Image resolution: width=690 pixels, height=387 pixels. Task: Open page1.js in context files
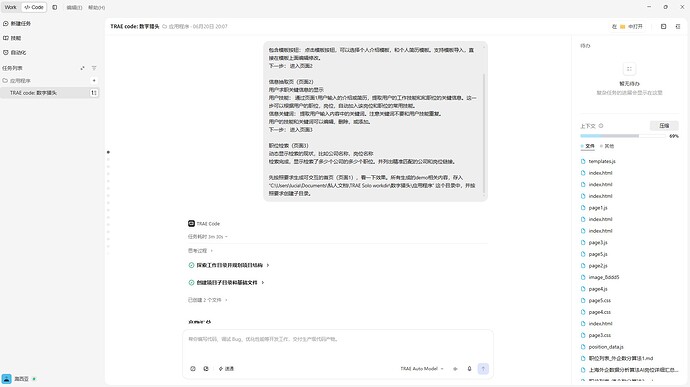pyautogui.click(x=598, y=208)
